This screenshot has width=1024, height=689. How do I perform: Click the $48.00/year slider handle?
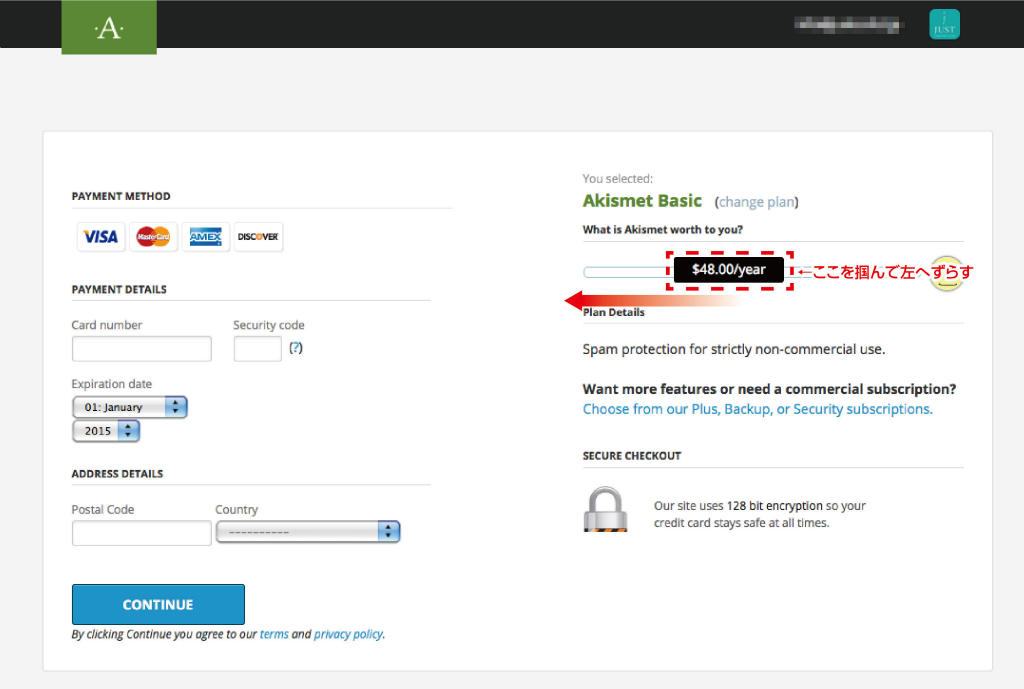coord(729,270)
